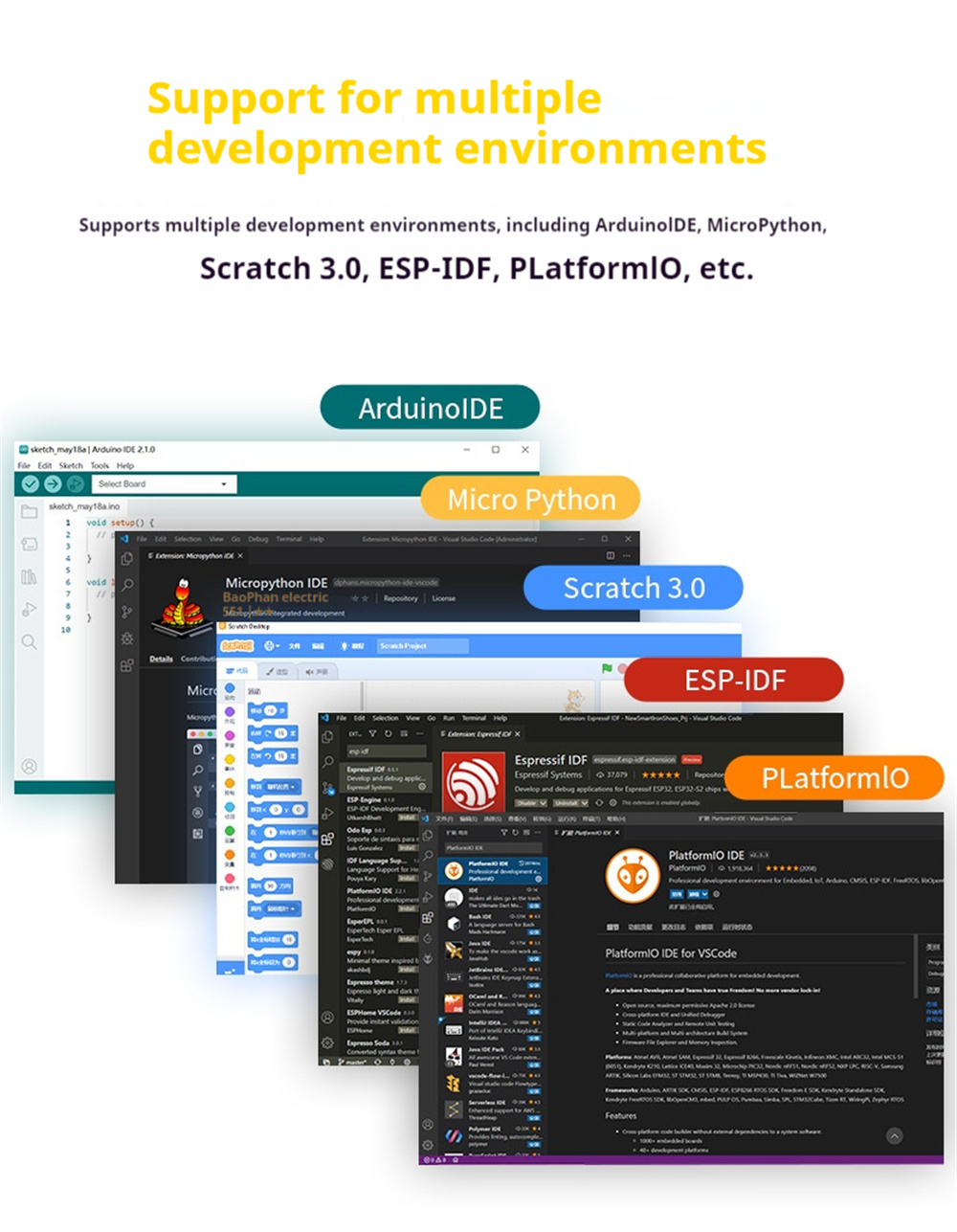Viewport: 957px width, 1232px height.
Task: Open Extensions icon in PlatformIO VS Code window
Action: (x=428, y=917)
